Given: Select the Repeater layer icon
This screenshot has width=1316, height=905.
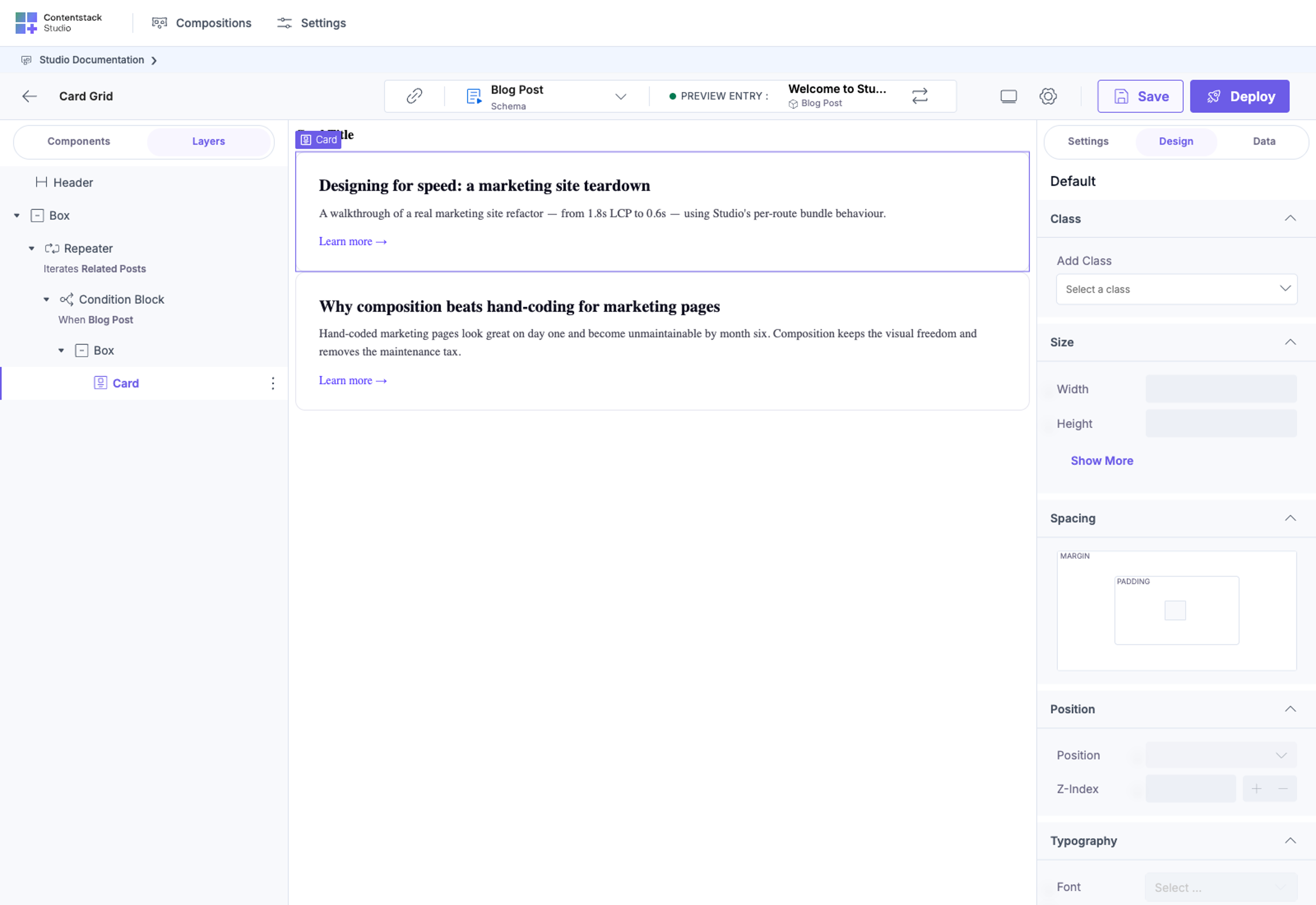Looking at the screenshot, I should [52, 249].
